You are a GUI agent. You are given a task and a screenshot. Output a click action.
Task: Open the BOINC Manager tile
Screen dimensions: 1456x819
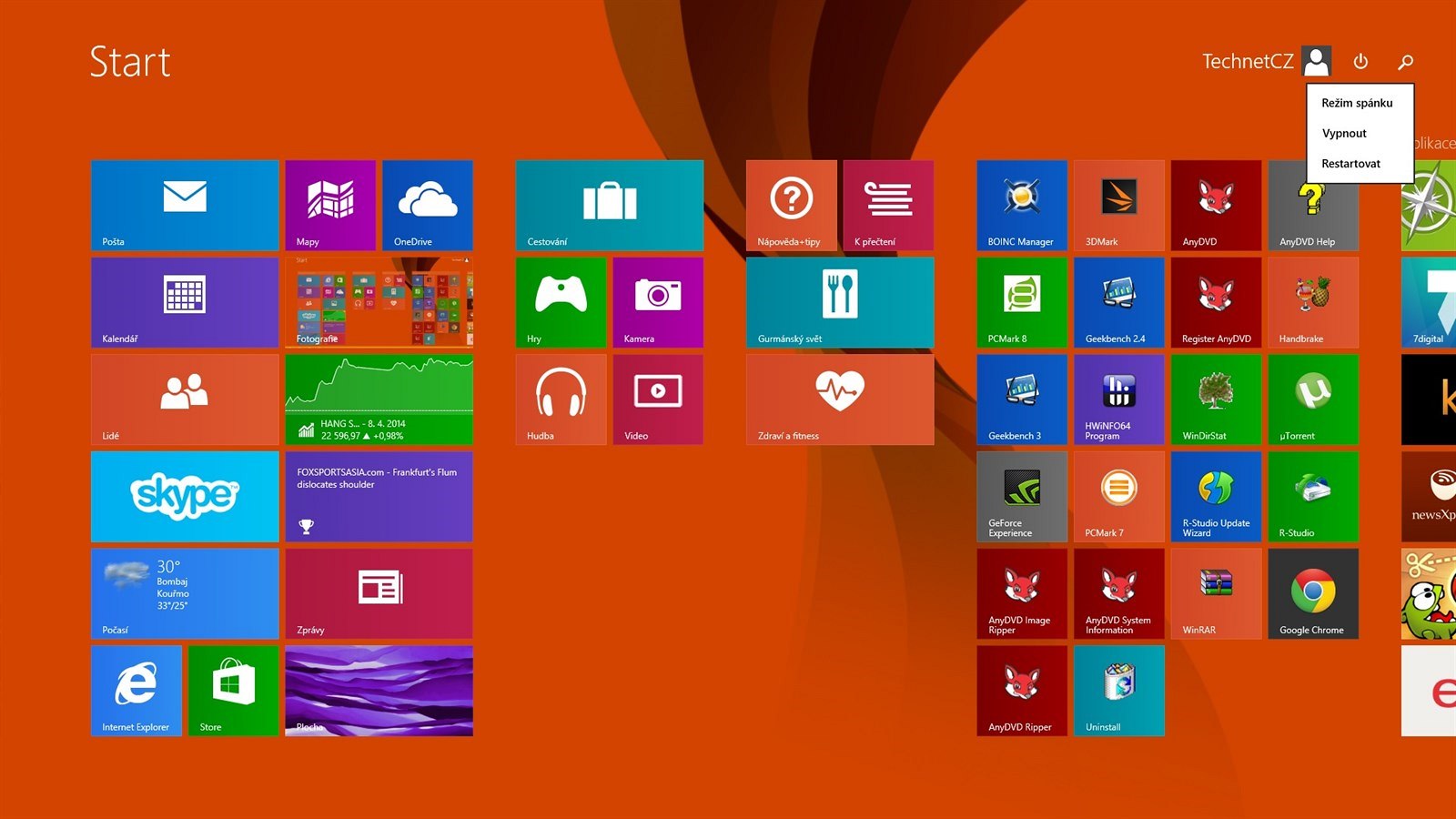pos(1021,205)
